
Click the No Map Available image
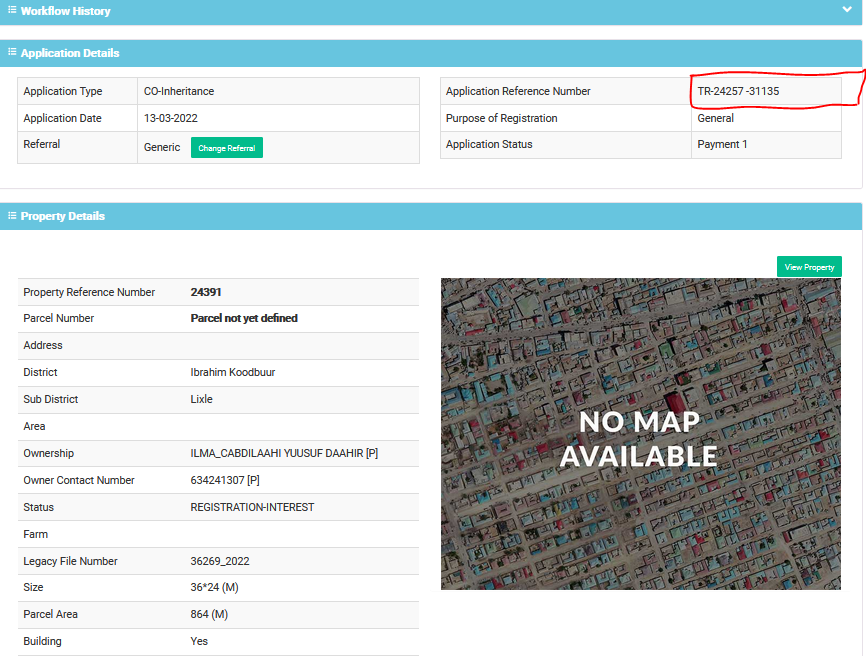click(641, 433)
